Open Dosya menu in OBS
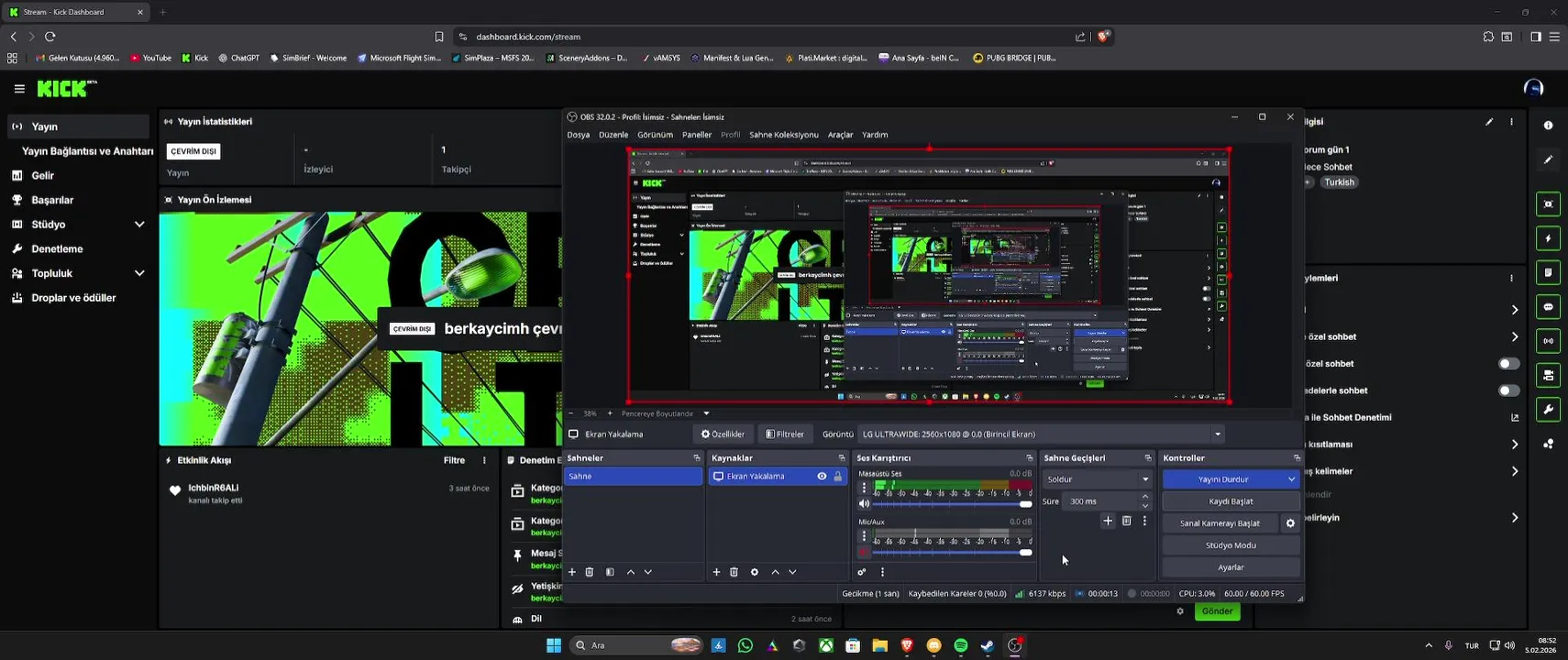The image size is (1568, 660). (579, 135)
